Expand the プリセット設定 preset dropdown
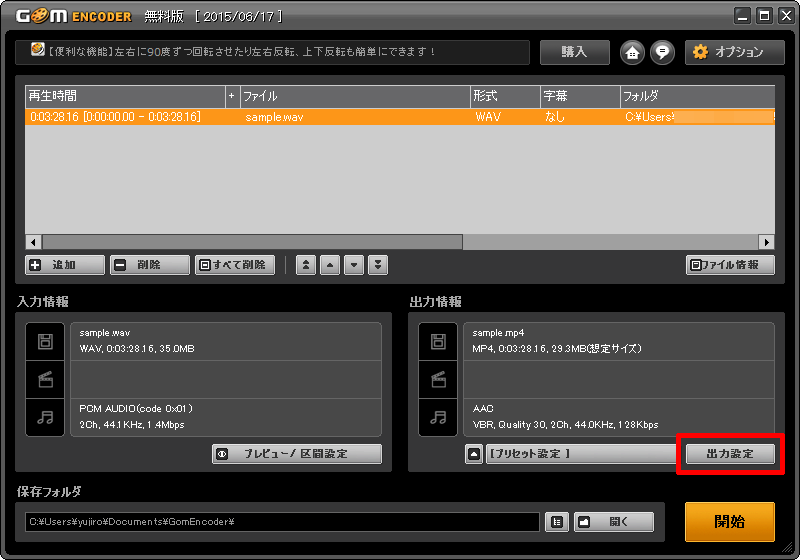 [474, 454]
